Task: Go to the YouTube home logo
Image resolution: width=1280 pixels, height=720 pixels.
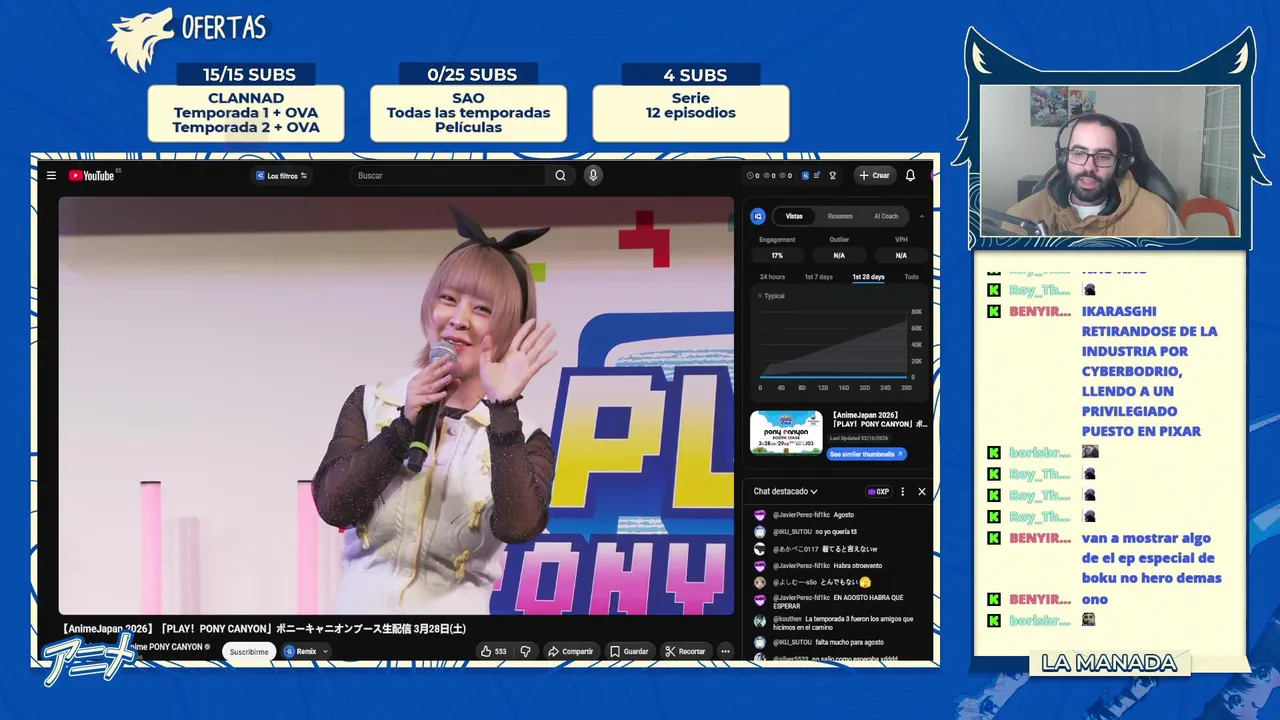Action: click(x=91, y=176)
